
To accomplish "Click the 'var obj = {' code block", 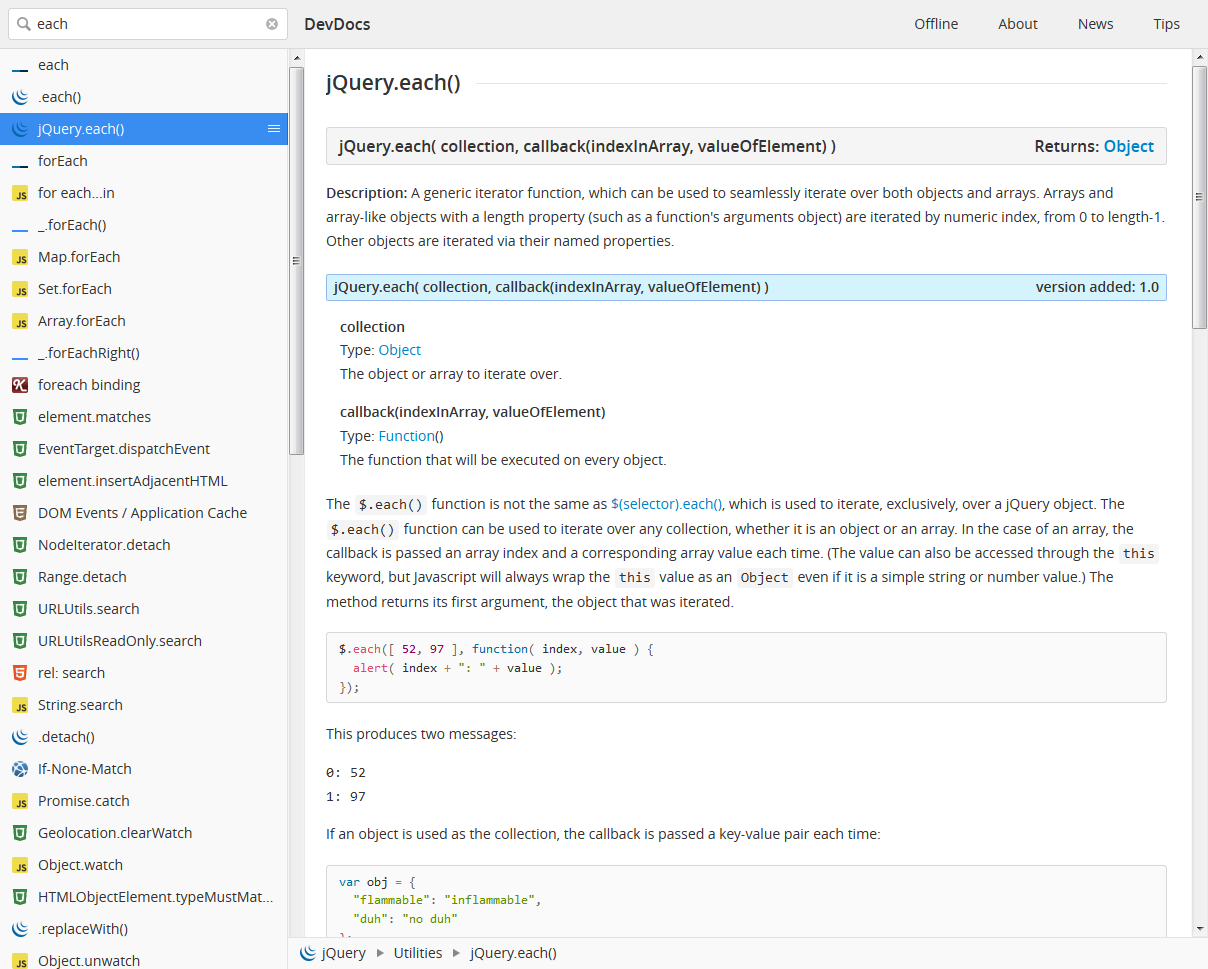I will (x=746, y=901).
